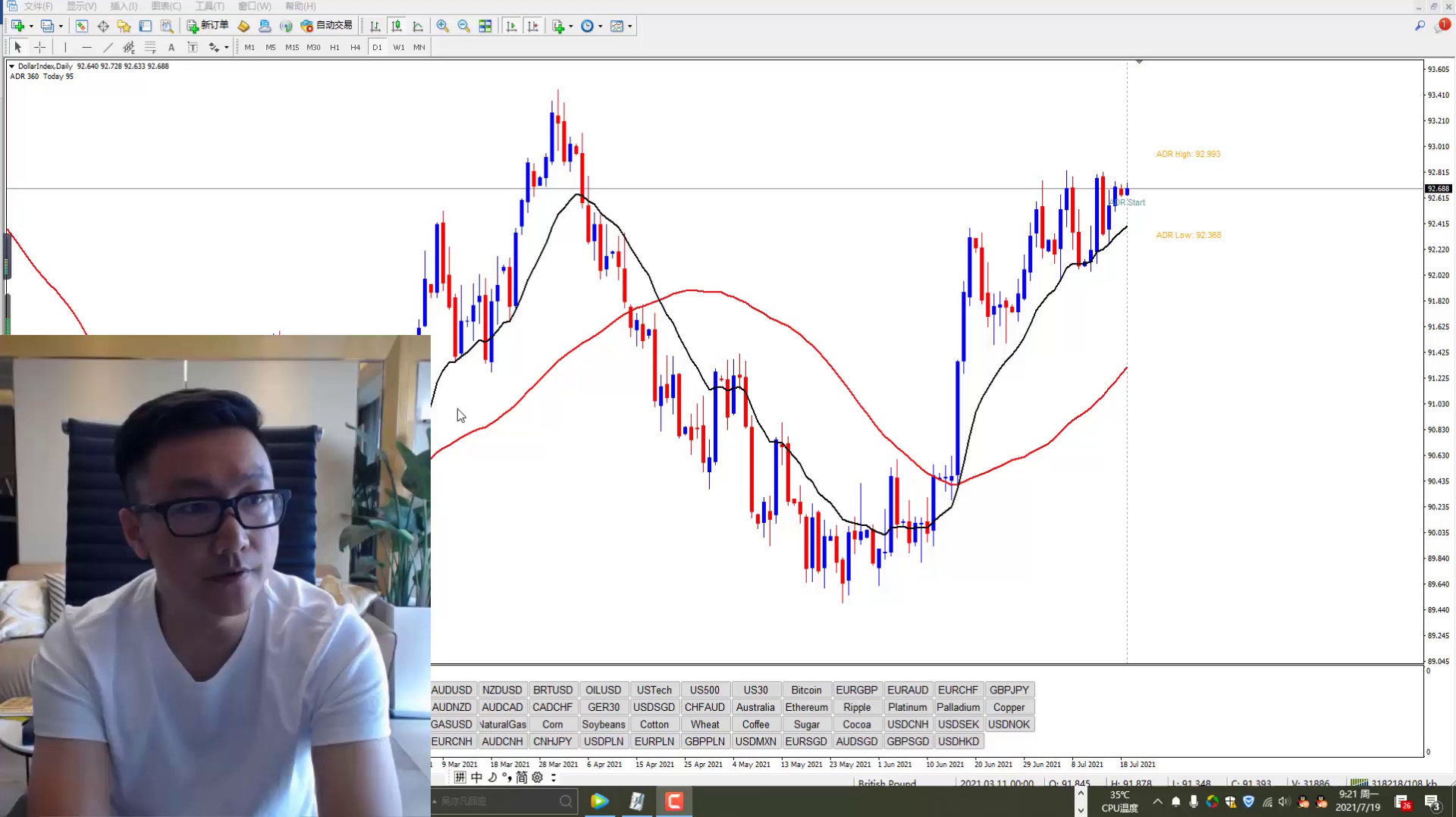
Task: Select the trendline drawing tool
Action: 108,47
